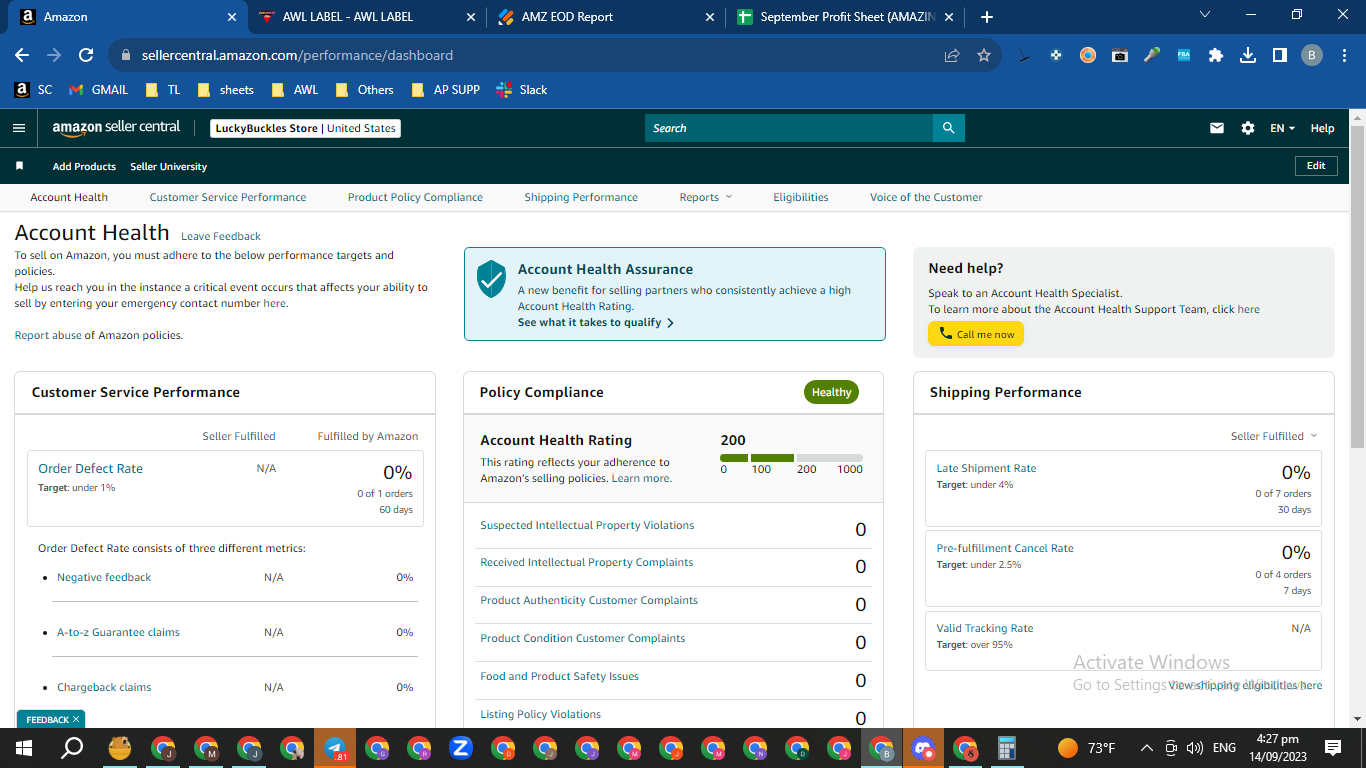Show hidden system tray icons

[1146, 748]
